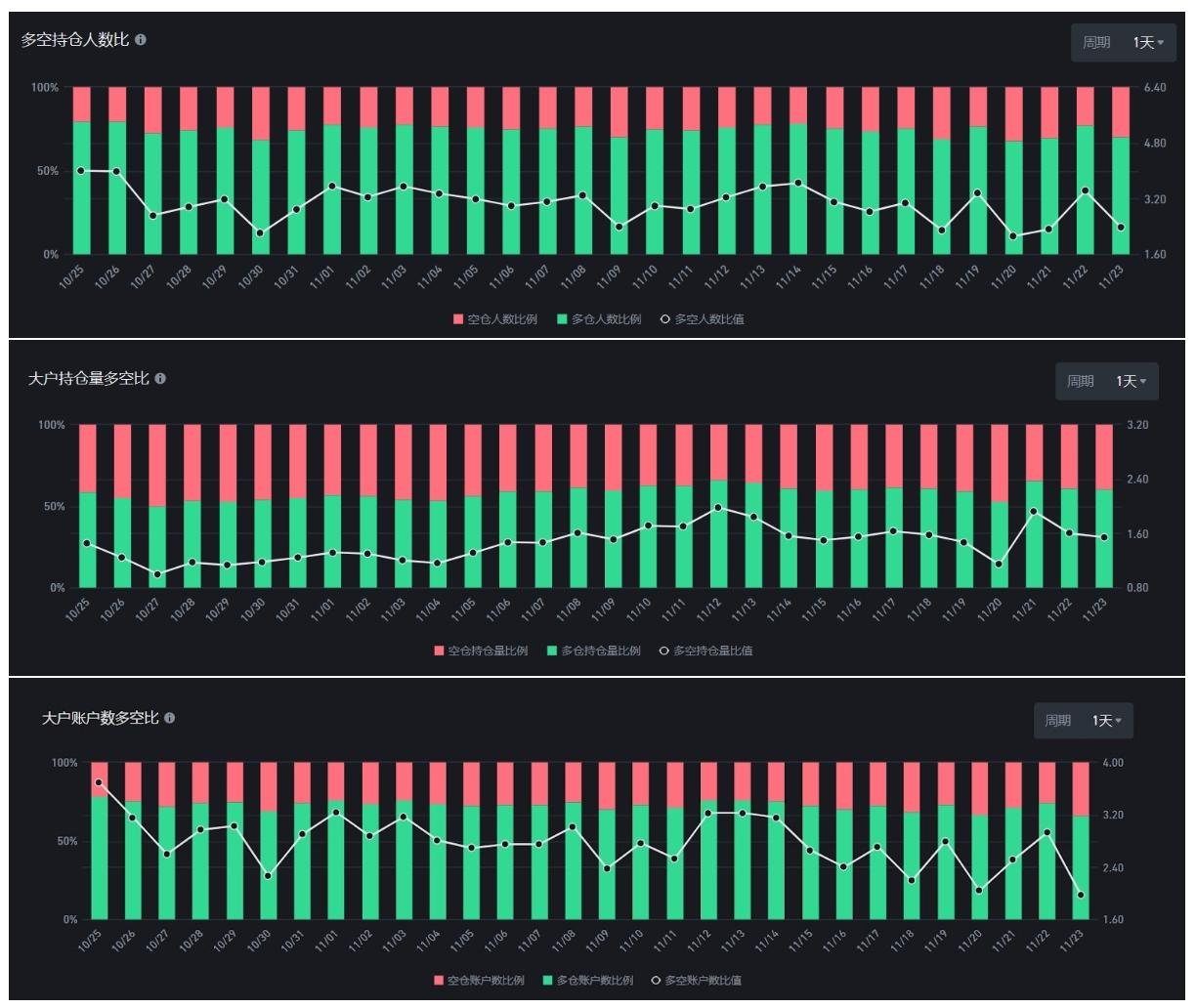Click the 多空账户数比值 circle legend marker
The image size is (1196, 1008).
pos(656,981)
